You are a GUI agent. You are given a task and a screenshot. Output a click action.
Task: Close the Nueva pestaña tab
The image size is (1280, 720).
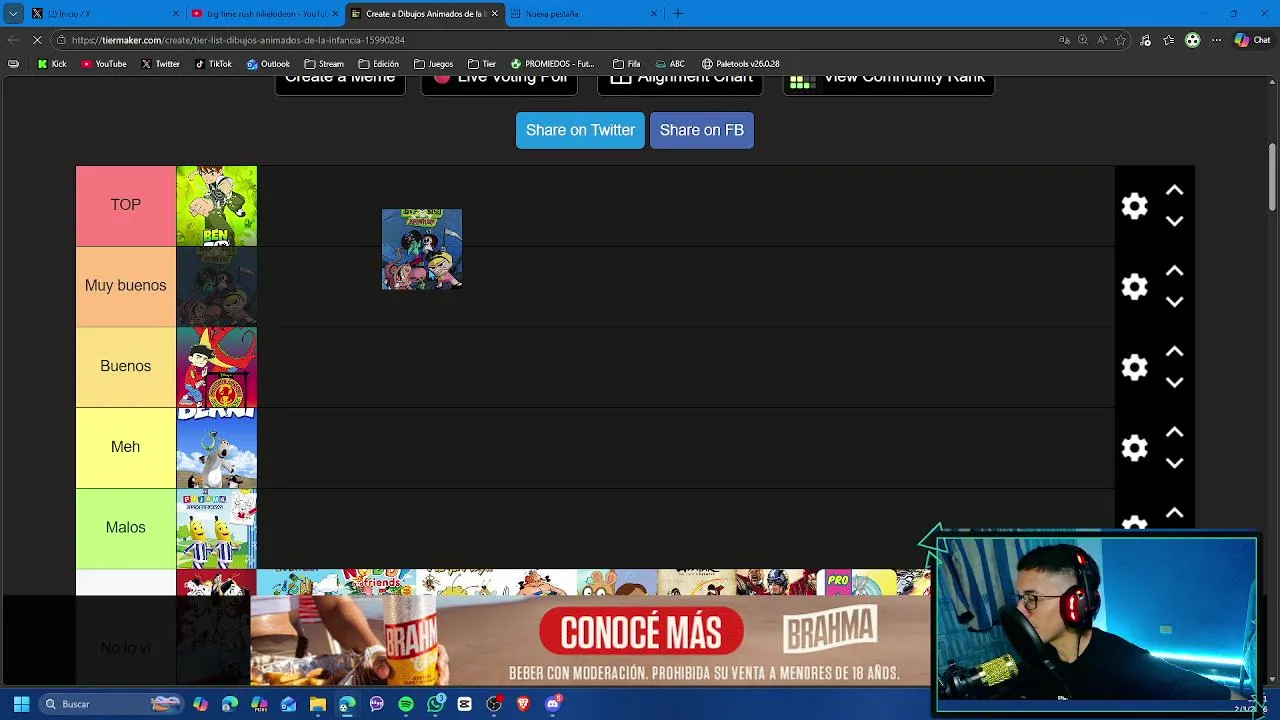tap(654, 14)
